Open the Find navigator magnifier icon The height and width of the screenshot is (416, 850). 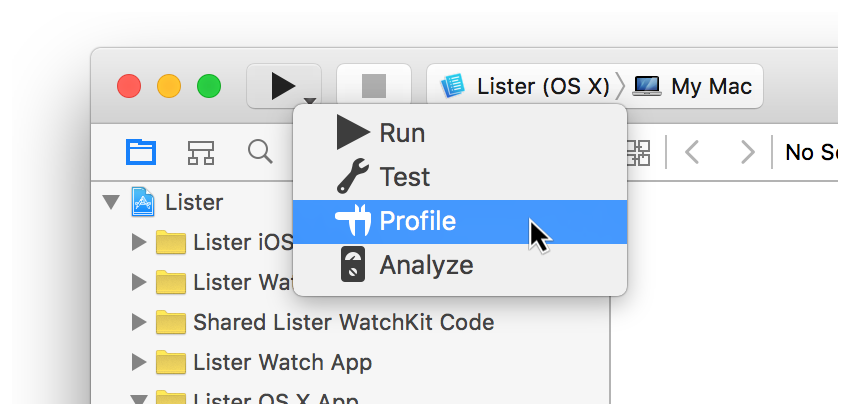(260, 152)
